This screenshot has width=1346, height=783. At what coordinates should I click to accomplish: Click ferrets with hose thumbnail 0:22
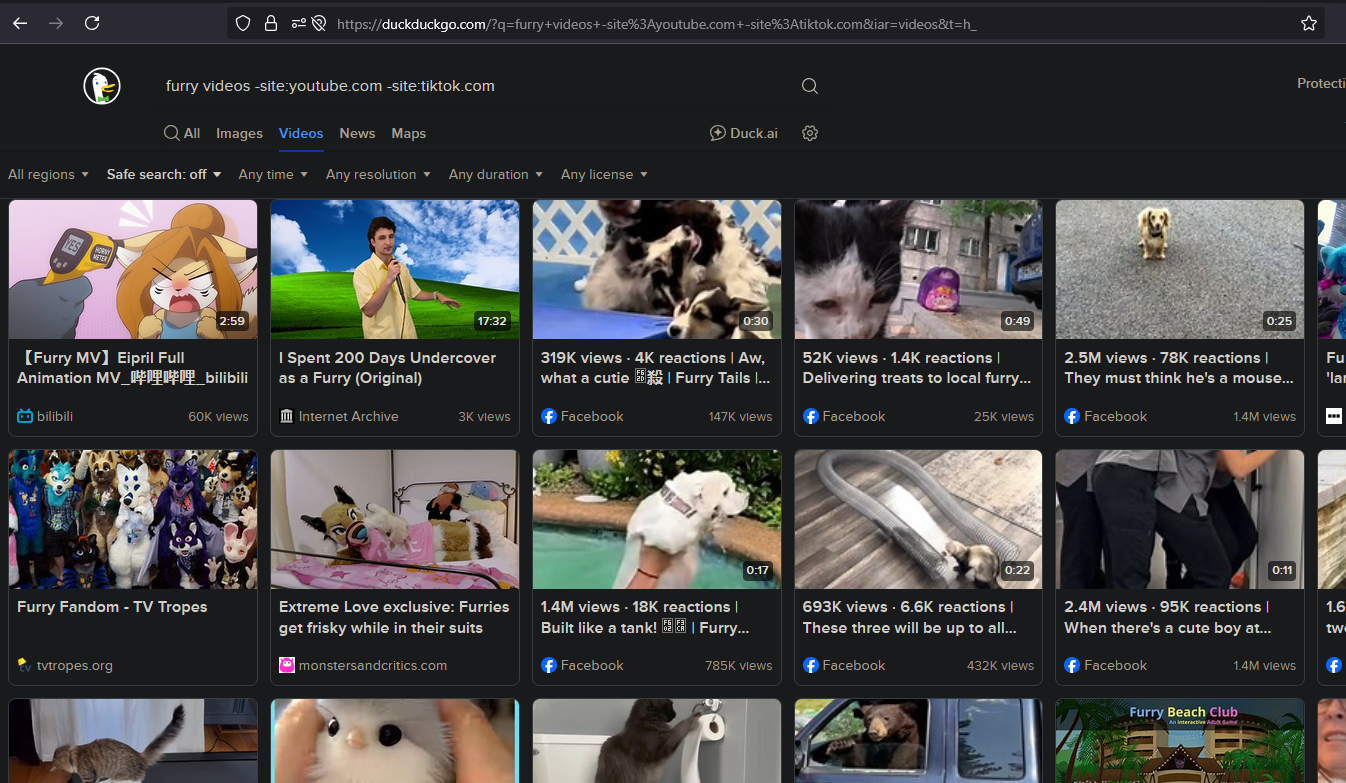click(x=919, y=519)
